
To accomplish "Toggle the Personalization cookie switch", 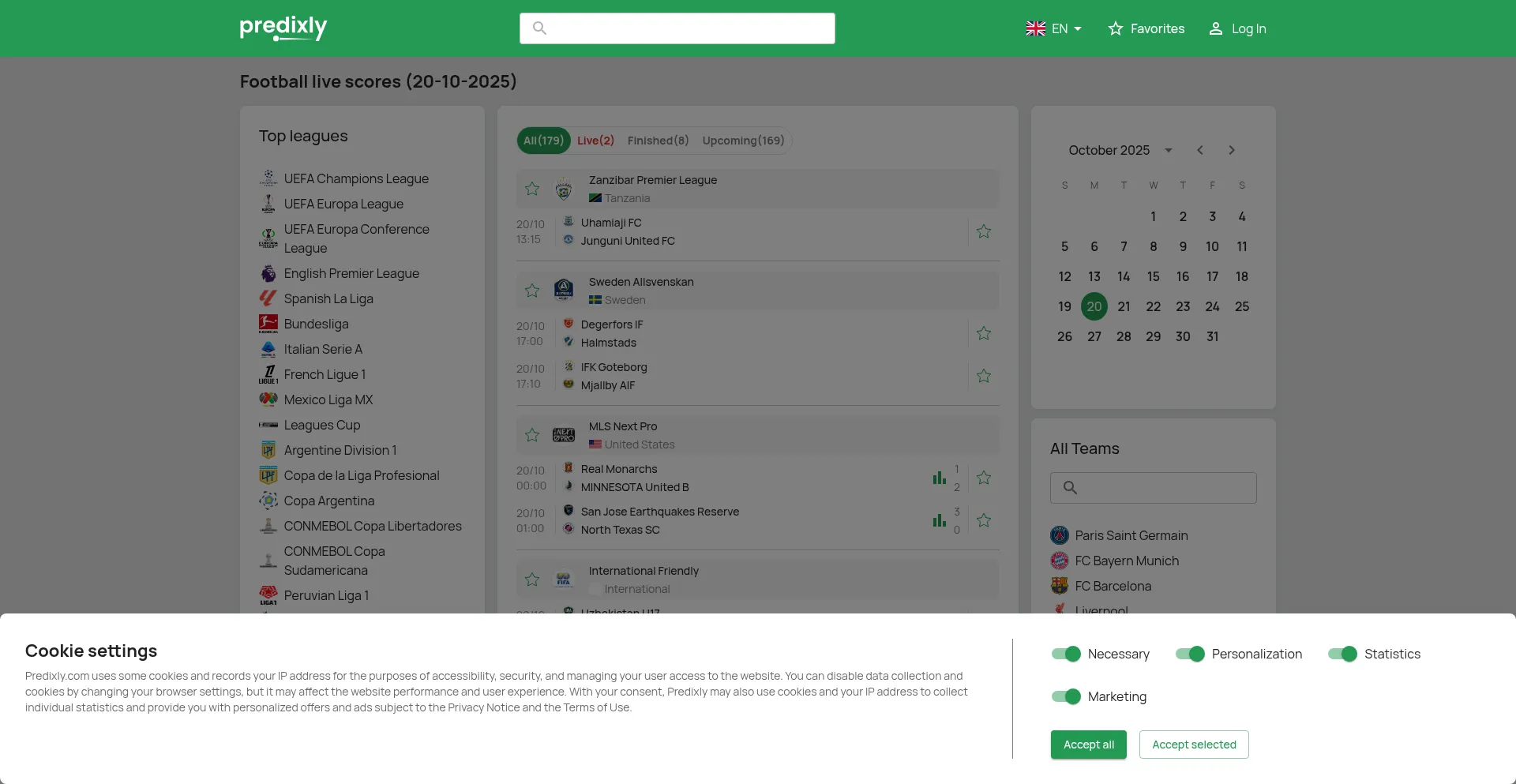I will tap(1190, 654).
